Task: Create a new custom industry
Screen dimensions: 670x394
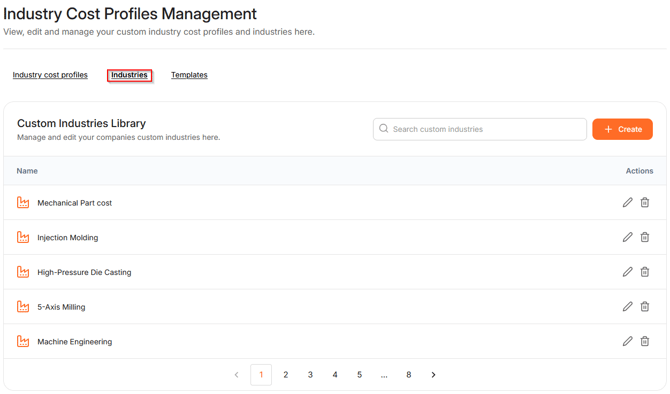Action: pos(622,129)
